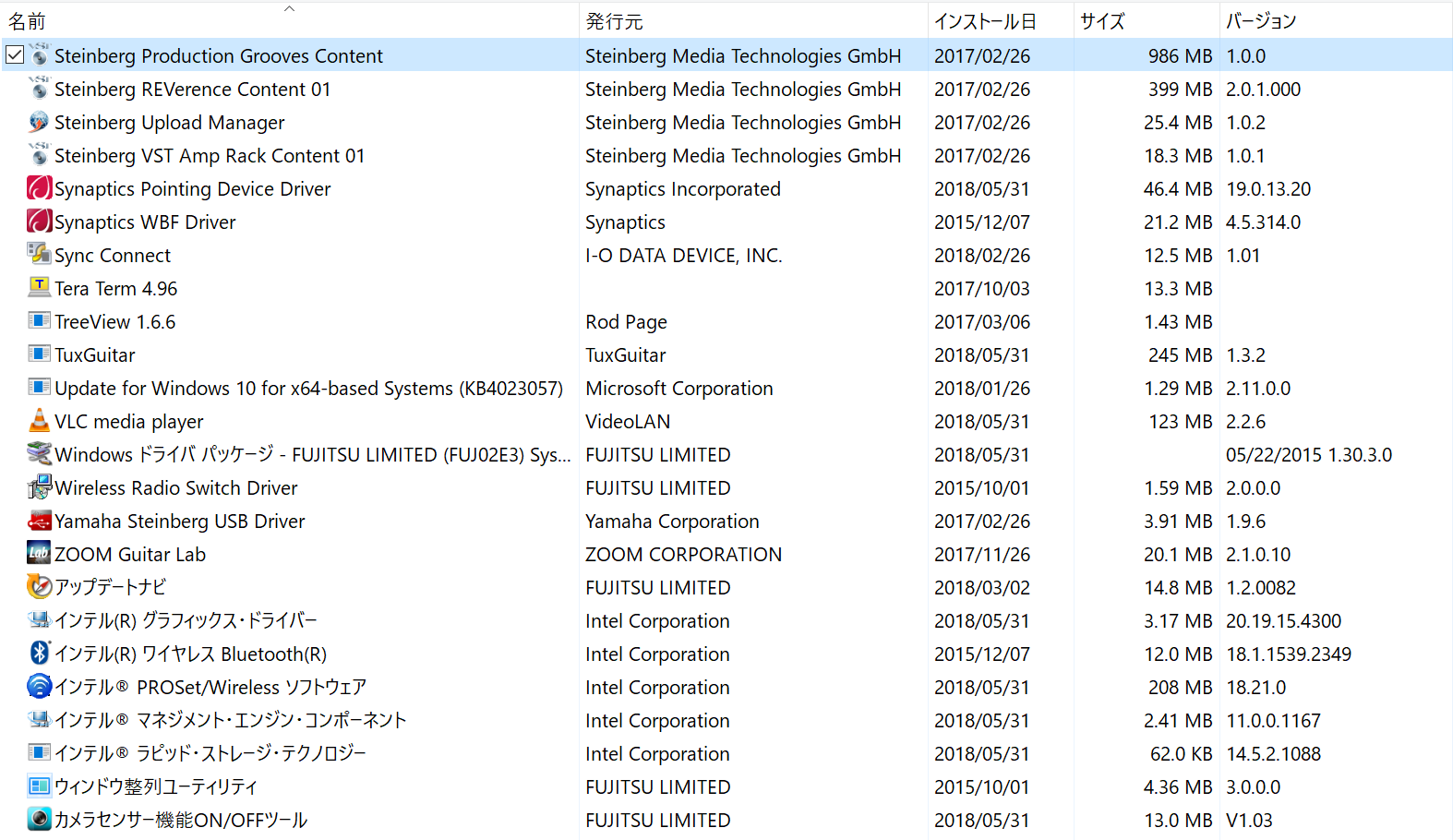Sort the list by 発行元 column

[614, 21]
